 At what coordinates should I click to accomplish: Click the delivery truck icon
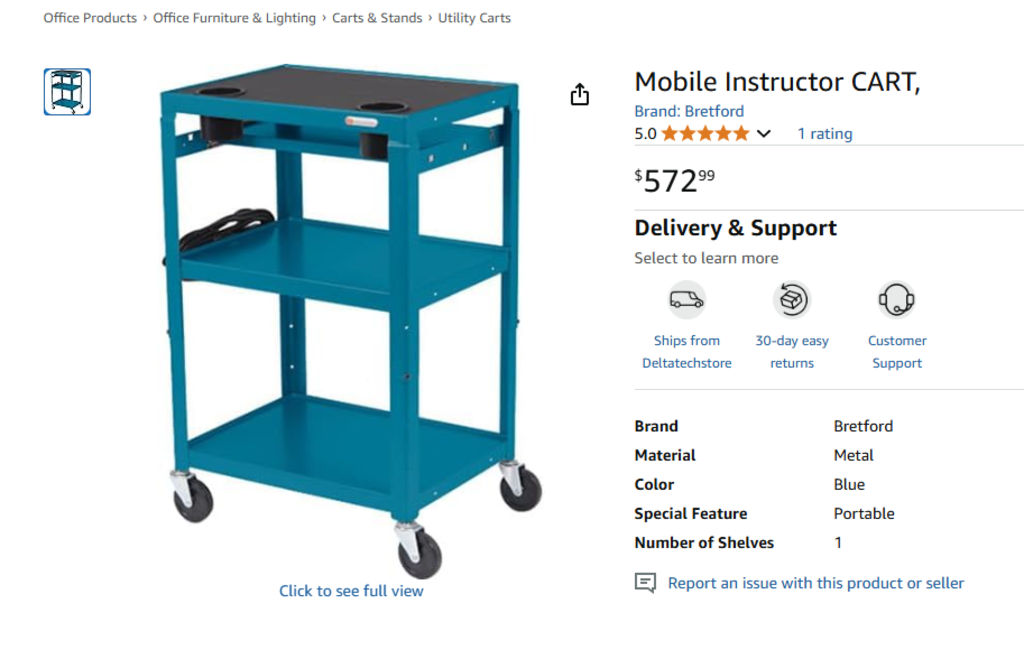687,299
